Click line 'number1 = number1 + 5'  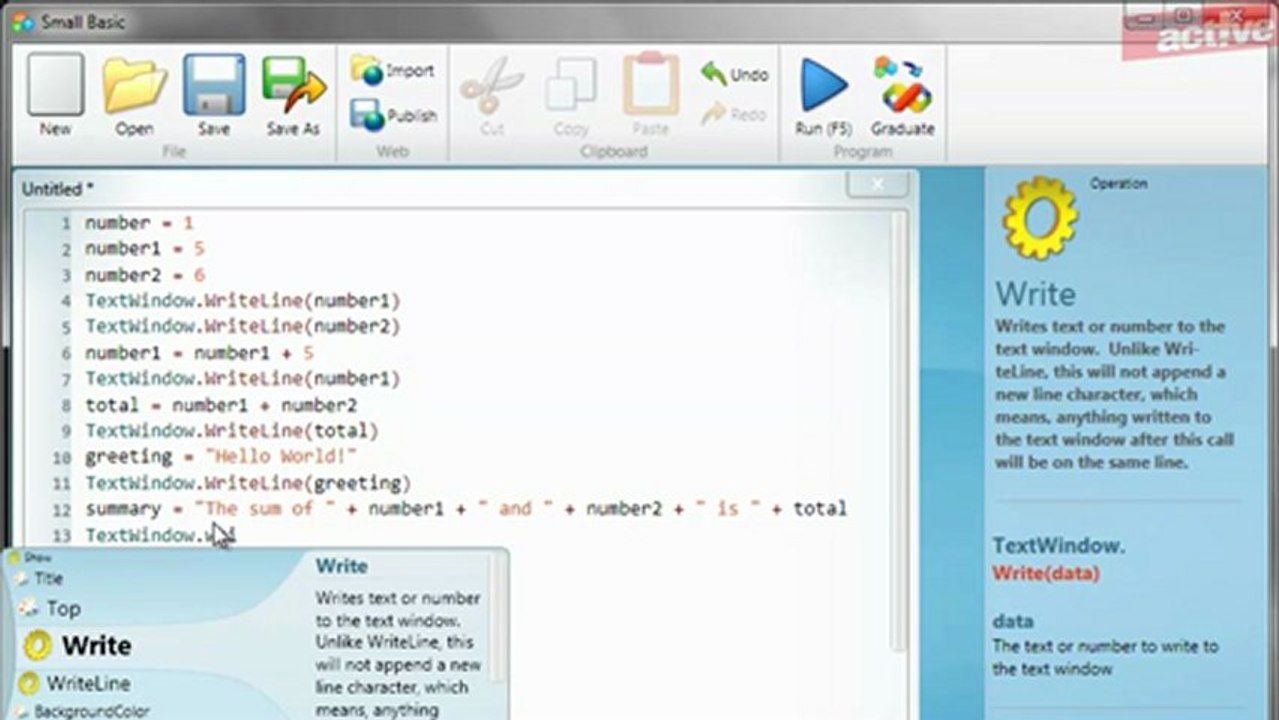[x=199, y=353]
